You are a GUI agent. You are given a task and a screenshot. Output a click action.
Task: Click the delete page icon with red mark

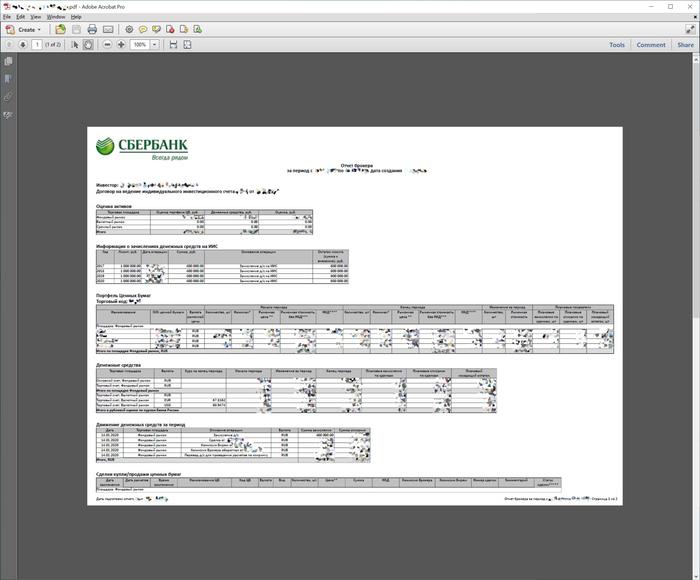(170, 29)
